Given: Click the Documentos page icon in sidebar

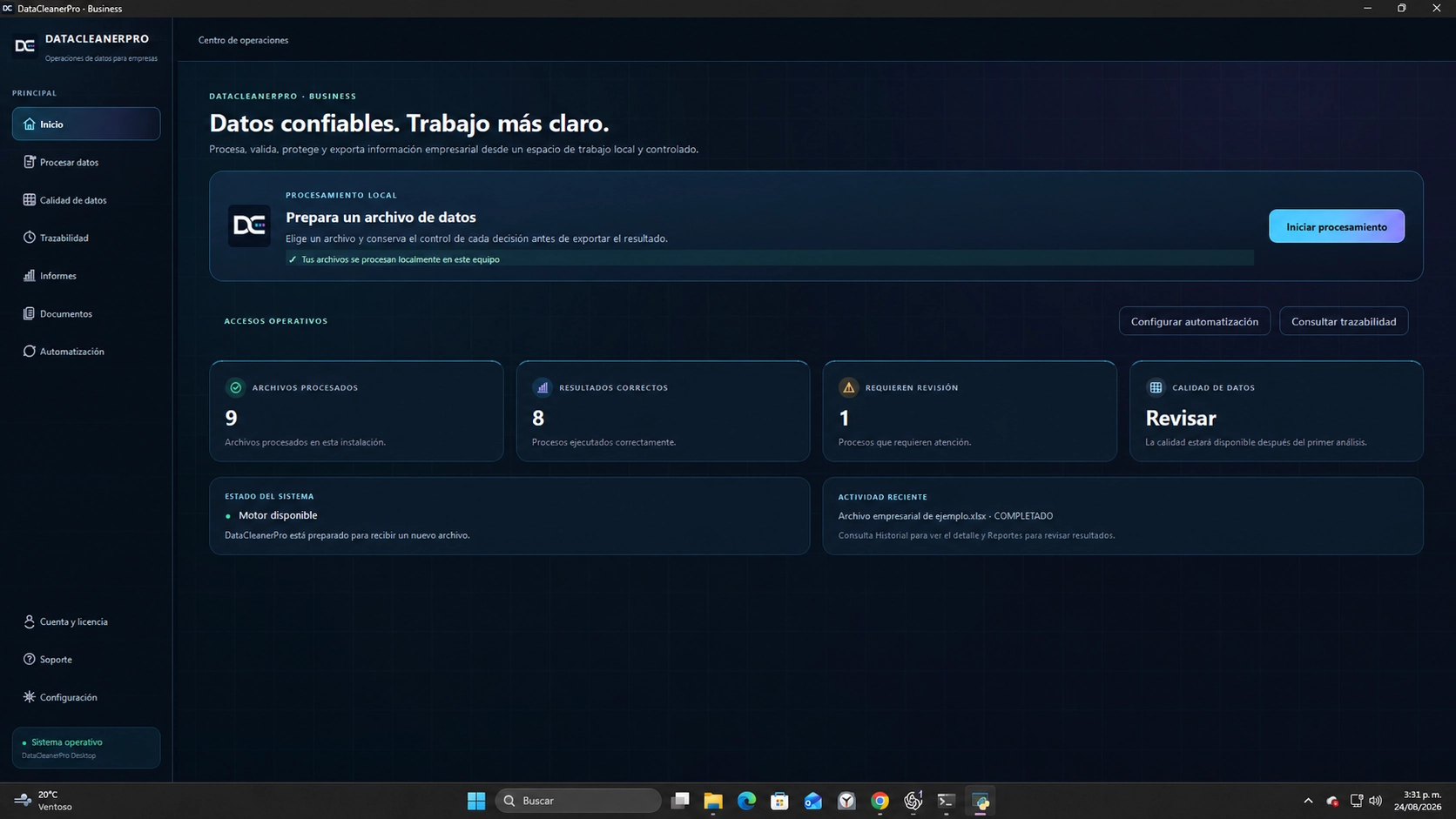Looking at the screenshot, I should point(29,313).
